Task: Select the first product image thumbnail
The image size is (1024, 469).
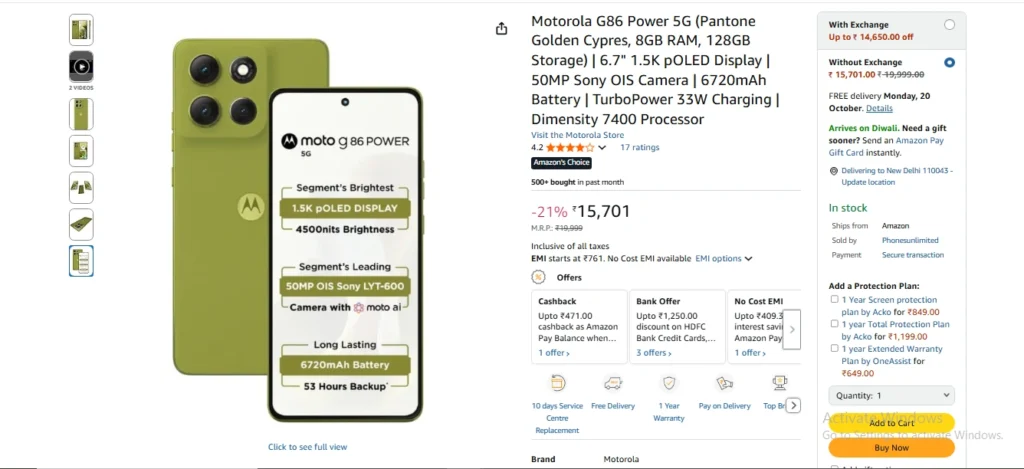Action: tap(81, 30)
